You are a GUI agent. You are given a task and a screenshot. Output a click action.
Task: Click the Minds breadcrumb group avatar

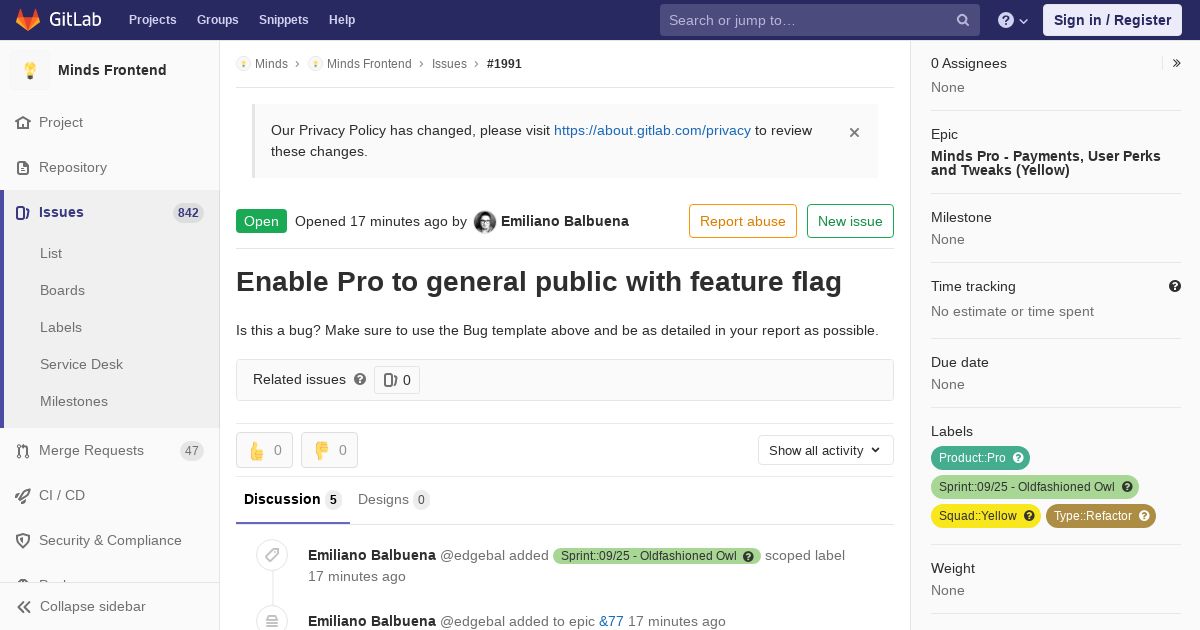point(243,64)
